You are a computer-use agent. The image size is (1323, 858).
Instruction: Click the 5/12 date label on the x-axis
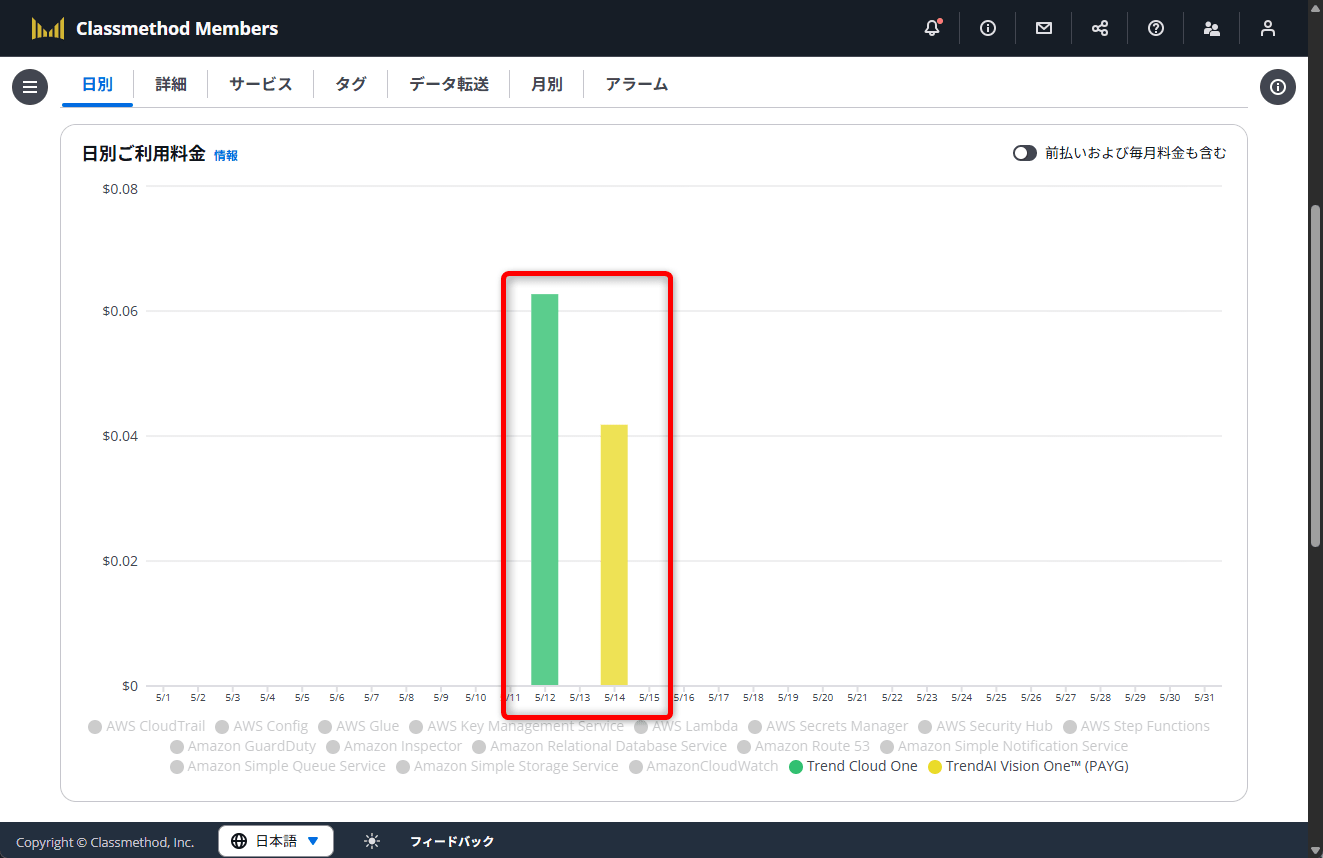[545, 698]
